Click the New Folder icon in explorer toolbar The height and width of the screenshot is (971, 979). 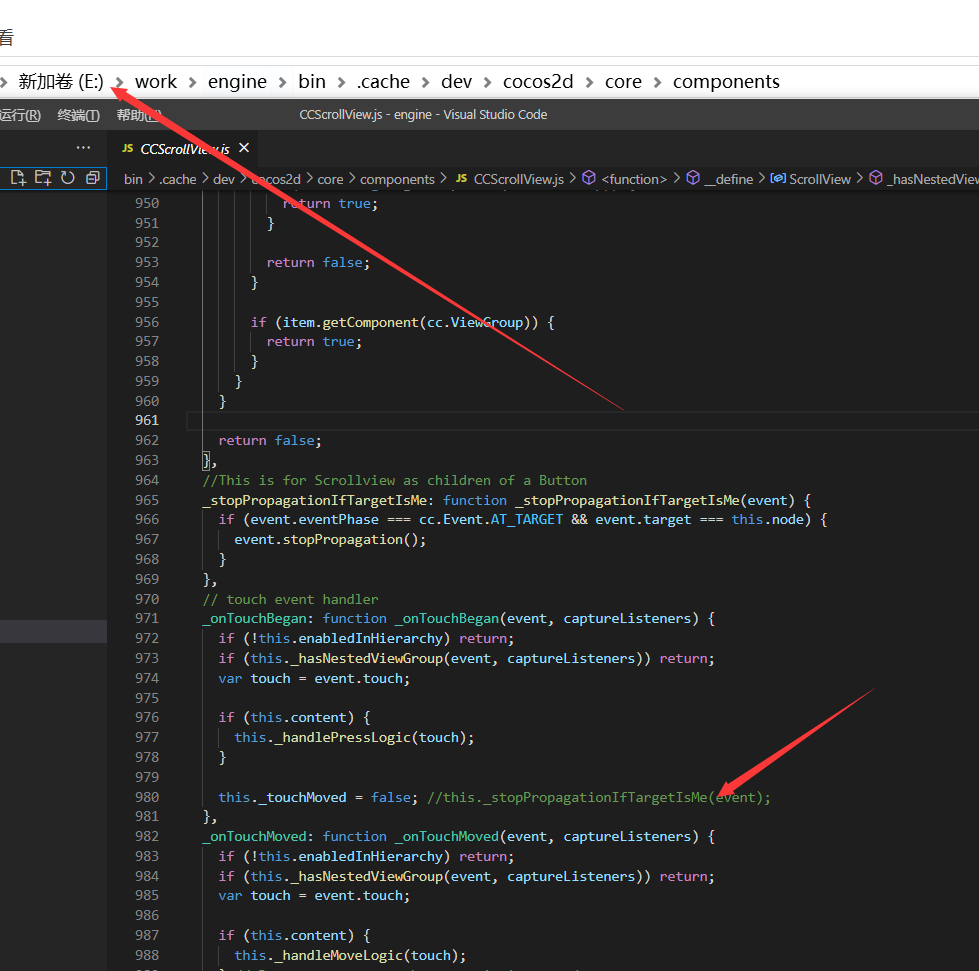[x=43, y=178]
